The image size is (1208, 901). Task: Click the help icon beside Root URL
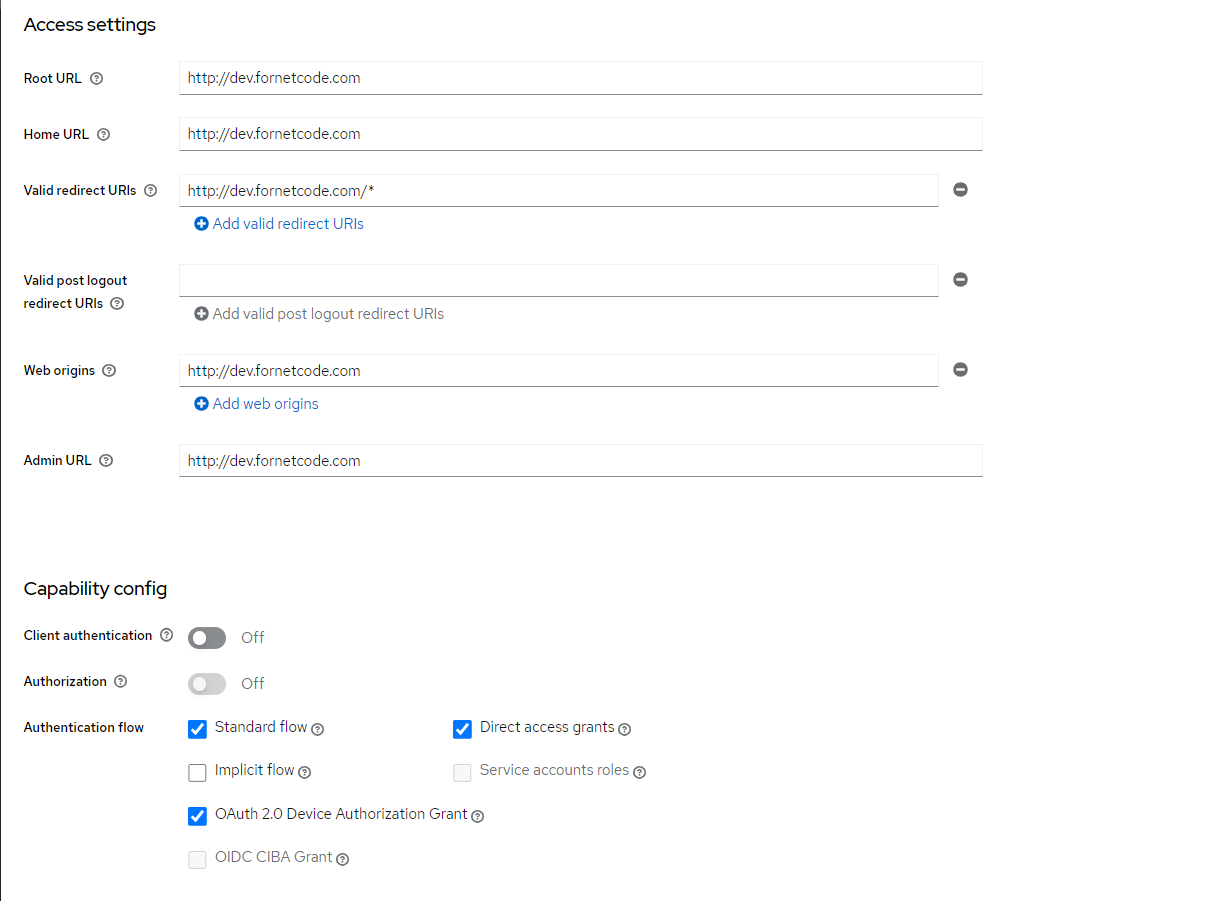[x=97, y=78]
